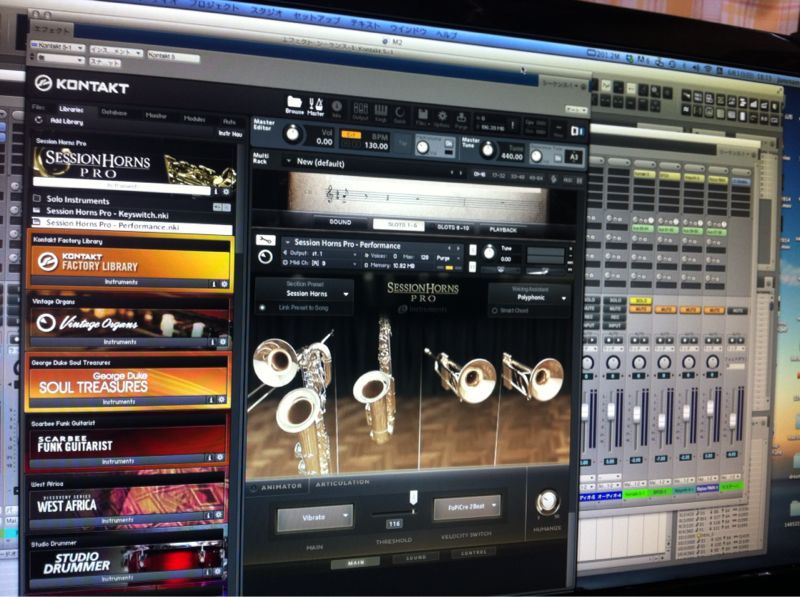Open the Scarbee Funk Guitarist gear icon
Image resolution: width=800 pixels, height=597 pixels.
(x=220, y=457)
